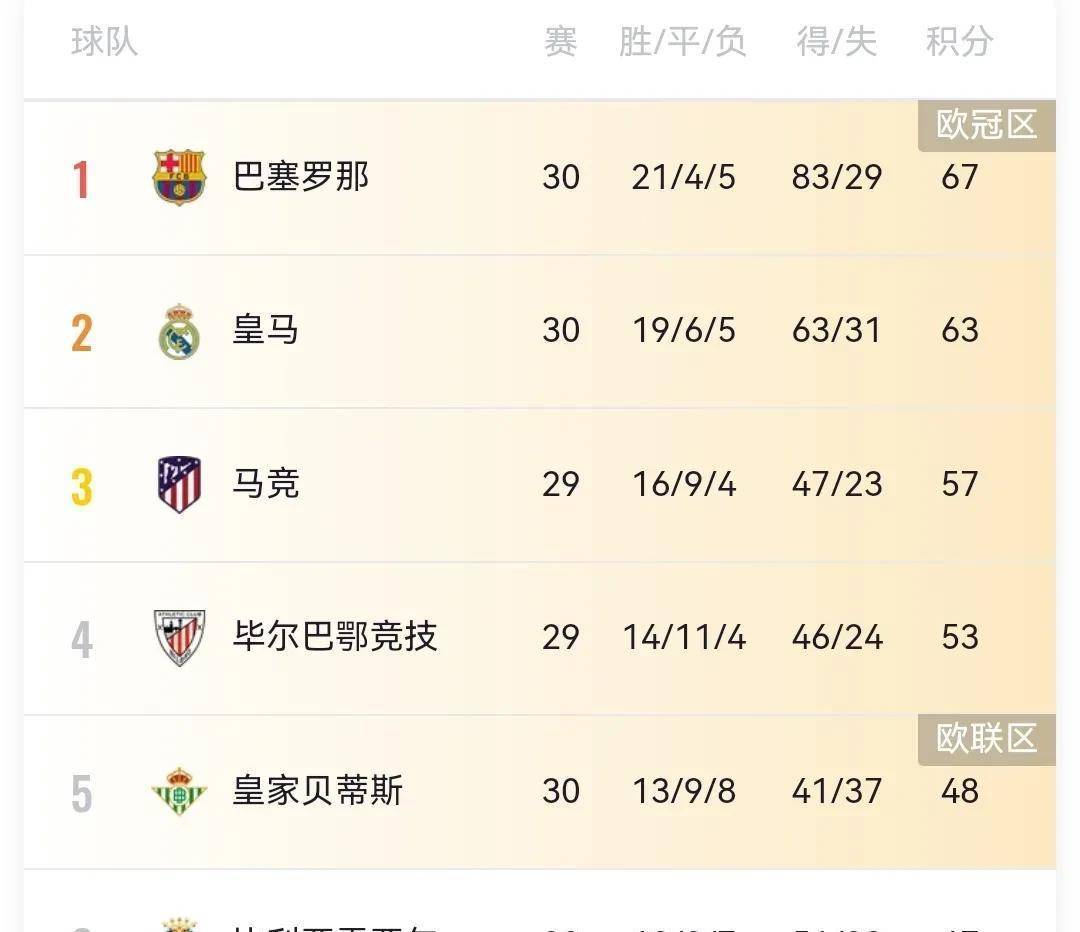Click the Atlético Madrid club crest

[x=178, y=485]
